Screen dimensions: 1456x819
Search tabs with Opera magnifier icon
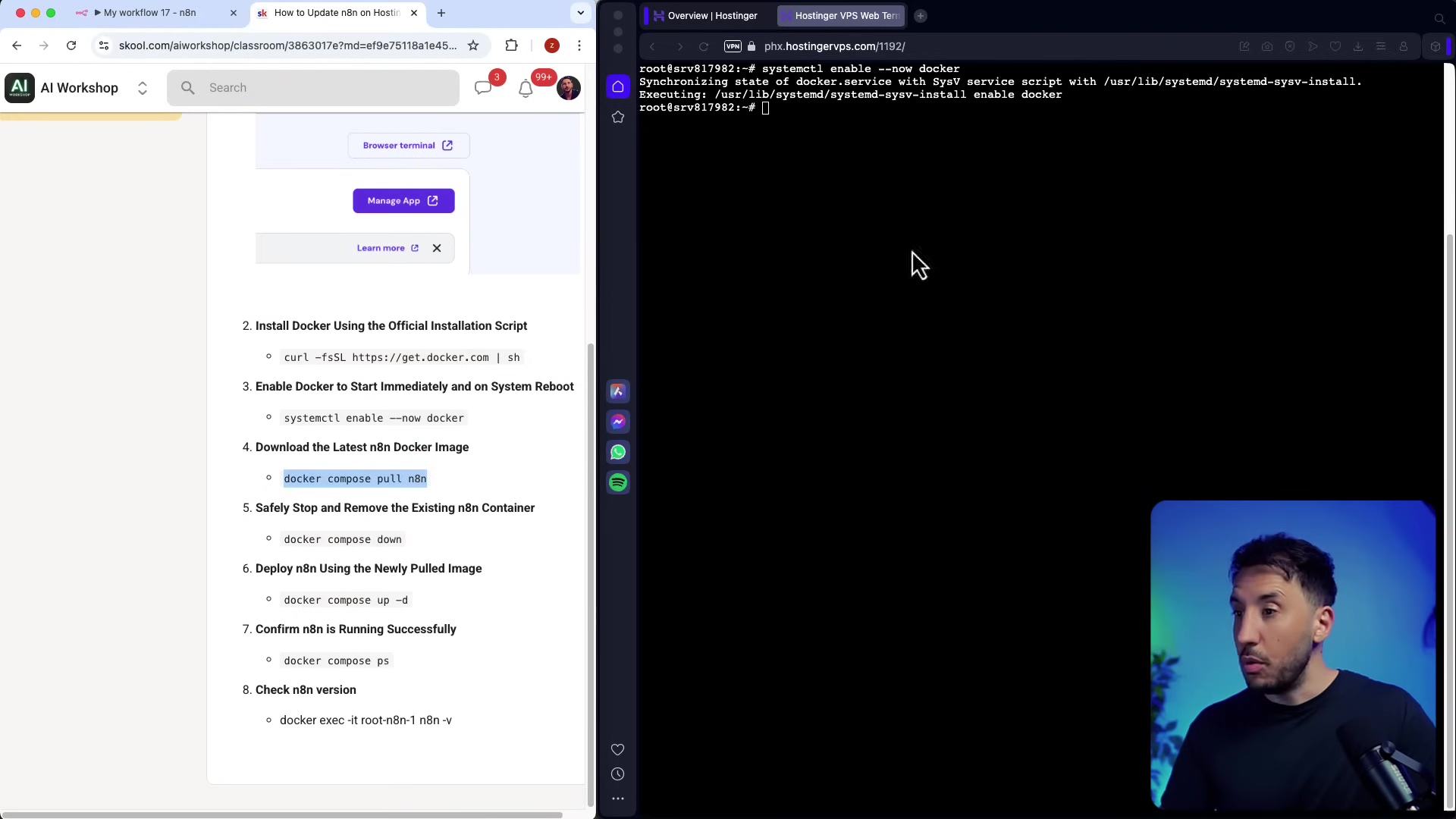pos(1439,18)
